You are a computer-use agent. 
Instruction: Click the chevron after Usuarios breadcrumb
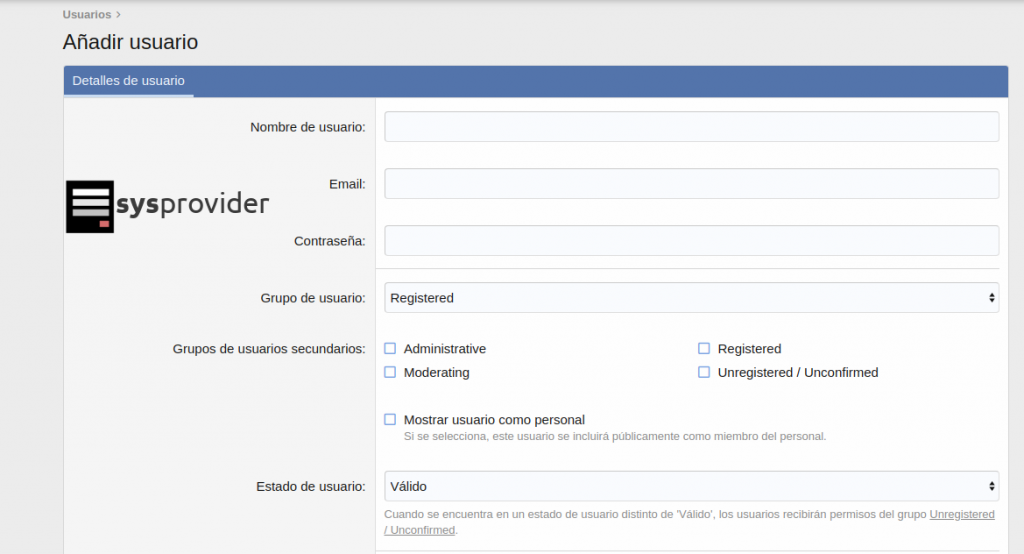tap(118, 15)
